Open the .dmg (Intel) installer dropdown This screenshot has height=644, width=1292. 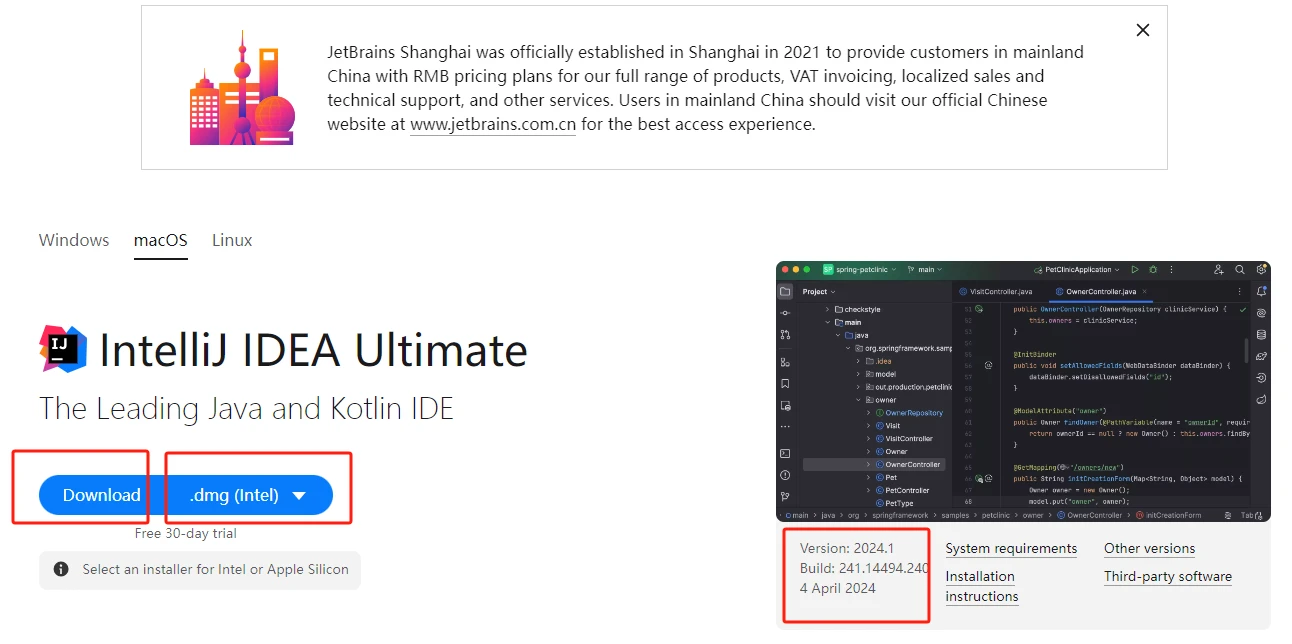coord(249,495)
